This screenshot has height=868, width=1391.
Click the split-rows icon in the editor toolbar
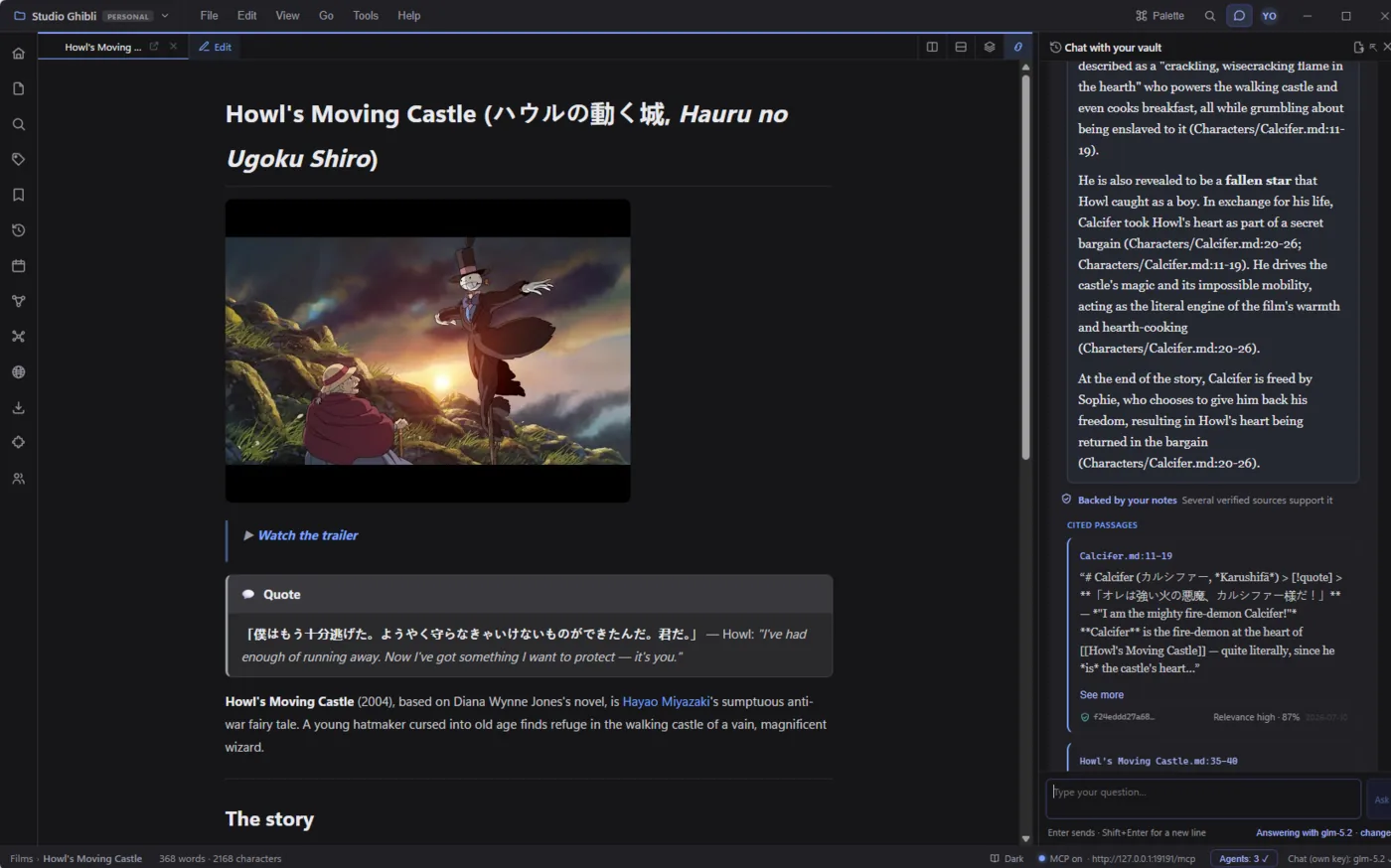coord(961,47)
